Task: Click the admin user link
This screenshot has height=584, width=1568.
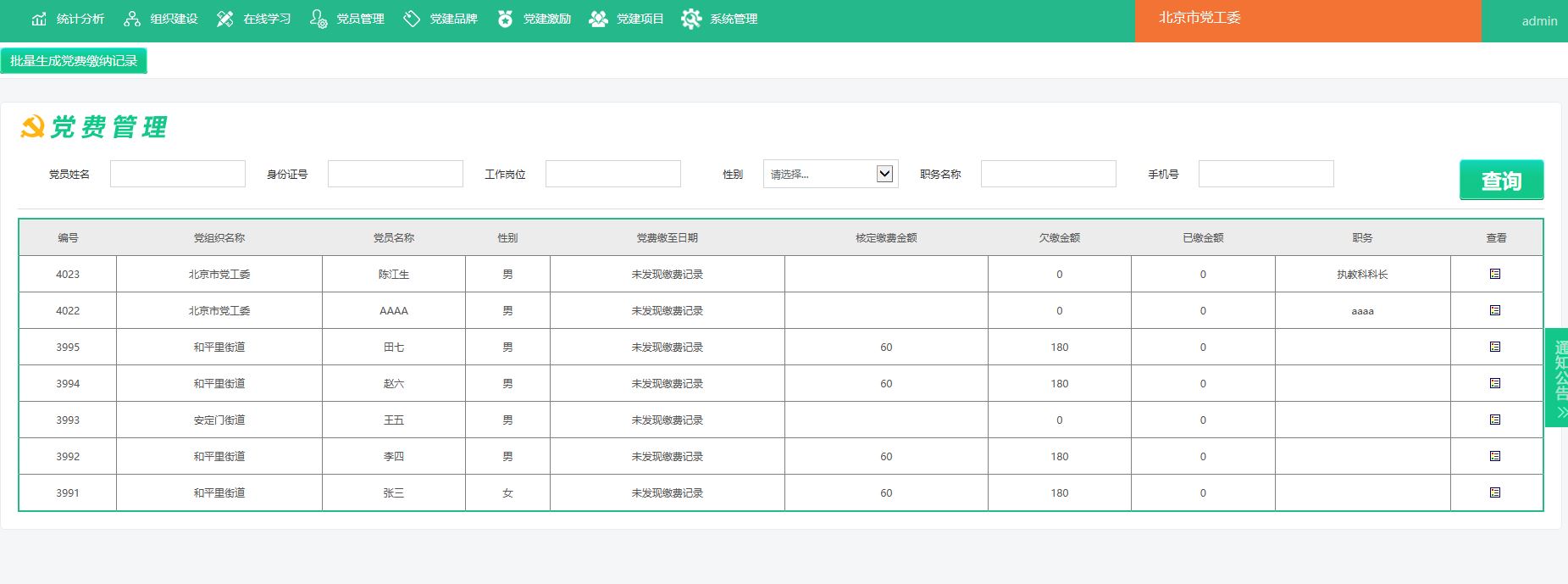Action: tap(1538, 21)
